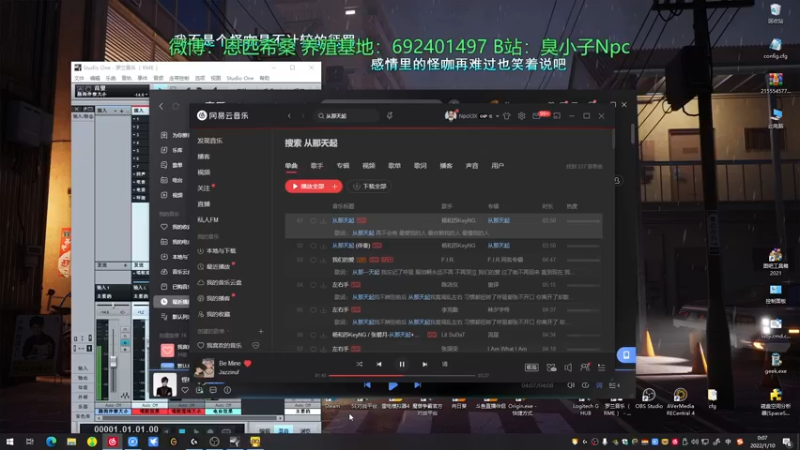
Task: Toggle desktop lyrics 词 button
Action: 444,364
